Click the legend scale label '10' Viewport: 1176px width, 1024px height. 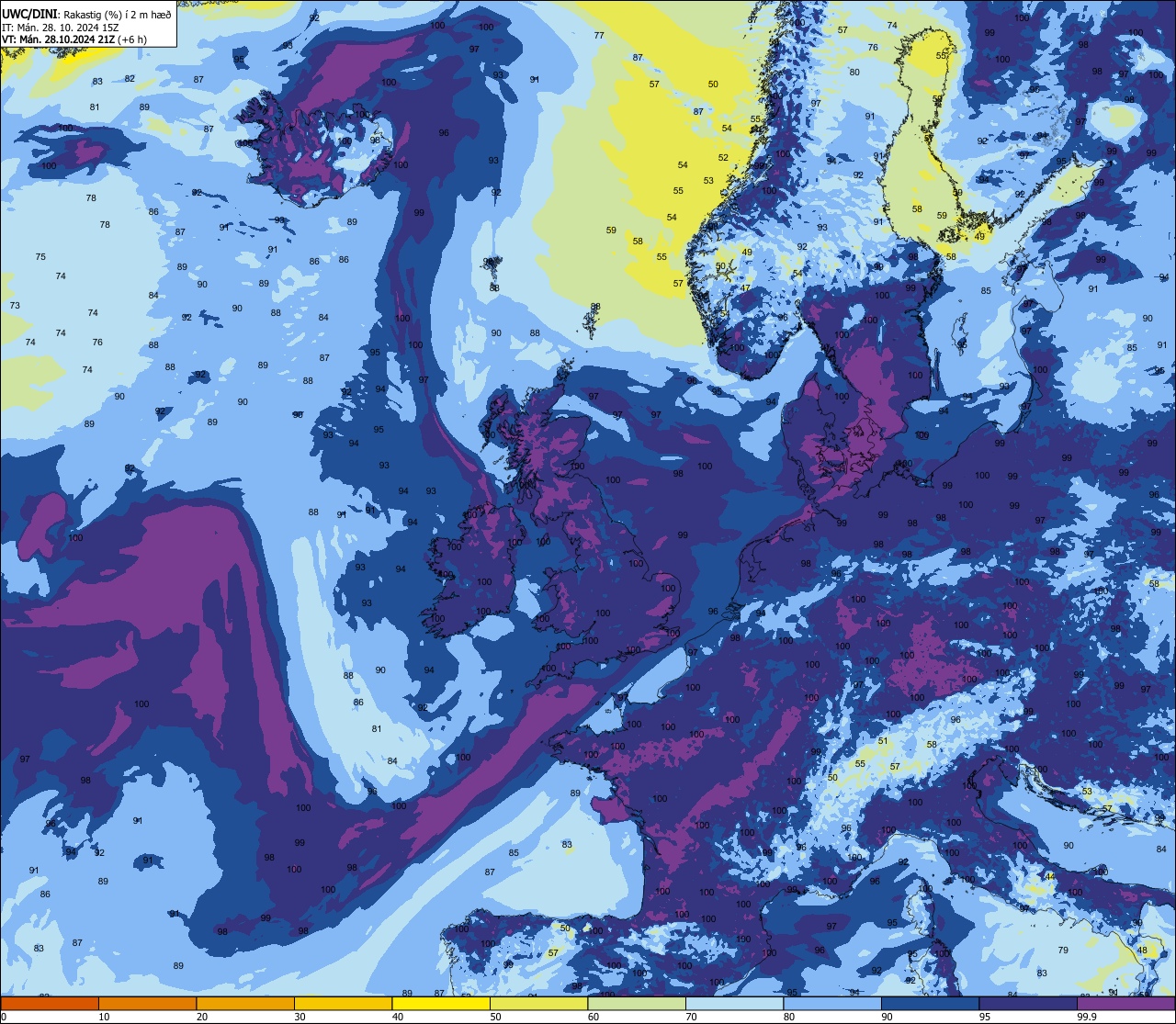coord(105,1017)
